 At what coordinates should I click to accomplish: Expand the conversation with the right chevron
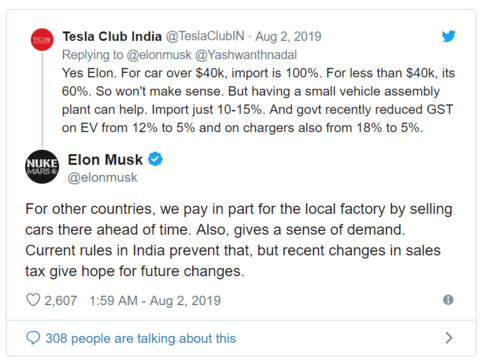[x=449, y=338]
